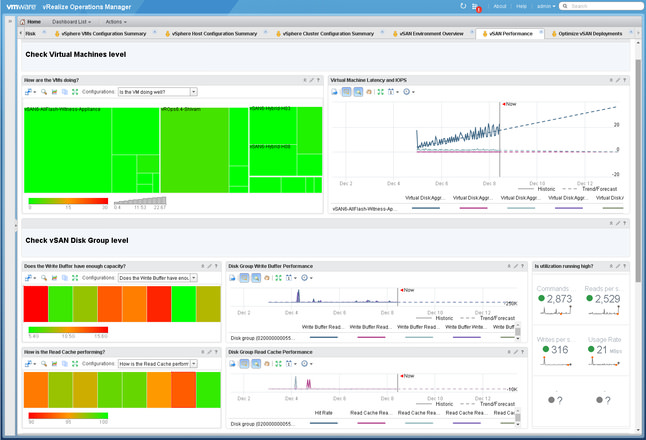Switch to vSAN Environment Overview tab
The height and width of the screenshot is (440, 646).
[x=430, y=33]
